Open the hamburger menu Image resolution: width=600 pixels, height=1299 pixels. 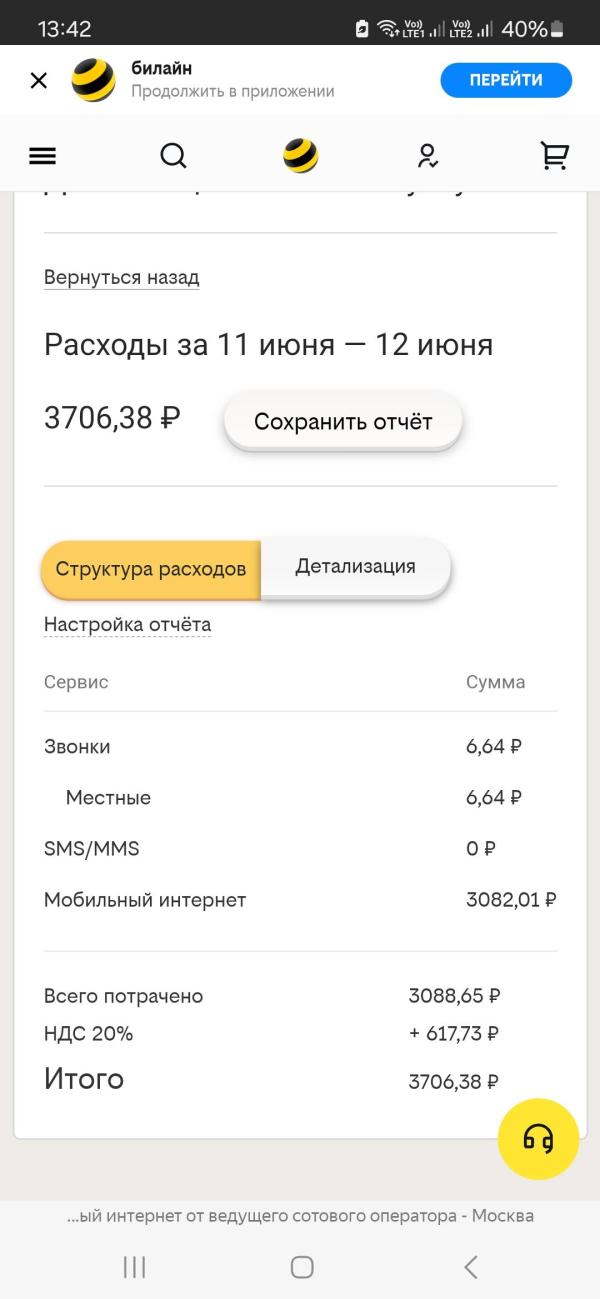pos(43,156)
